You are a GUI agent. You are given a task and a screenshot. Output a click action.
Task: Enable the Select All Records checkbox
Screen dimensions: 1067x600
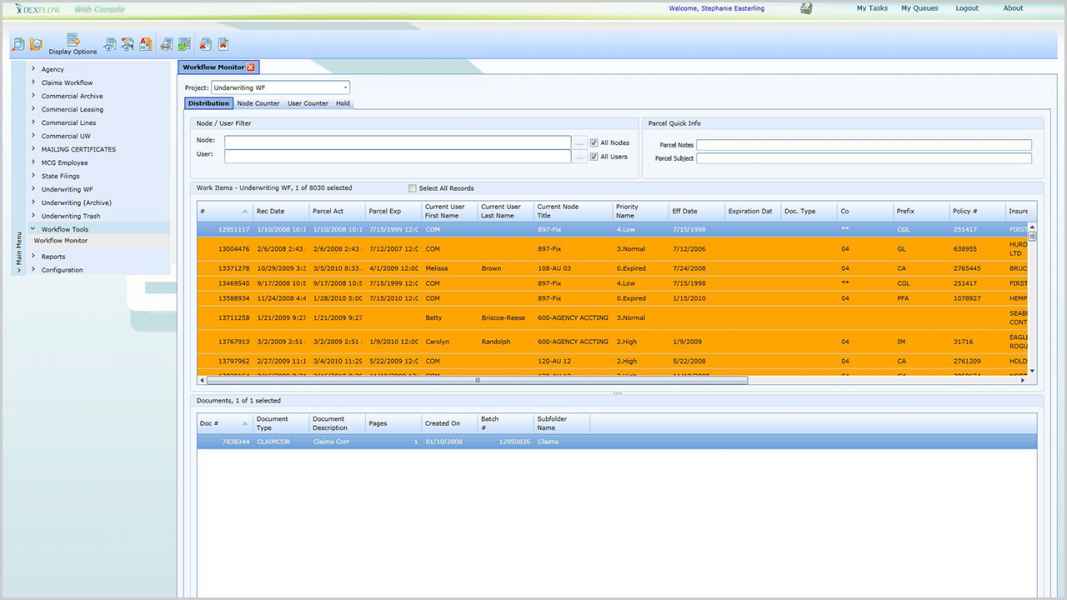(x=412, y=188)
